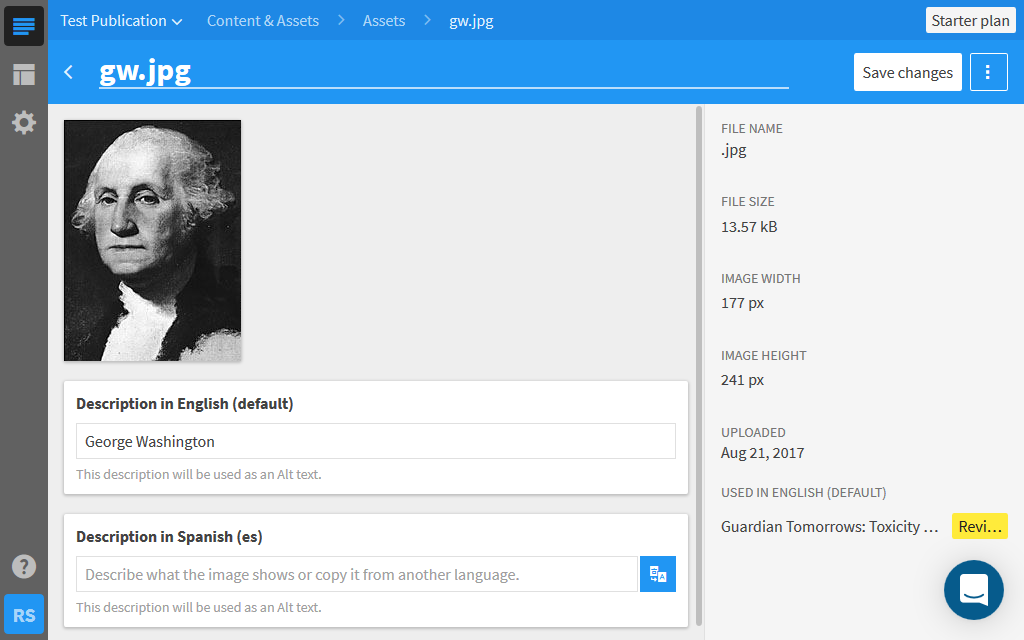Navigate to Content & Assets breadcrumb
The image size is (1024, 640).
point(263,20)
